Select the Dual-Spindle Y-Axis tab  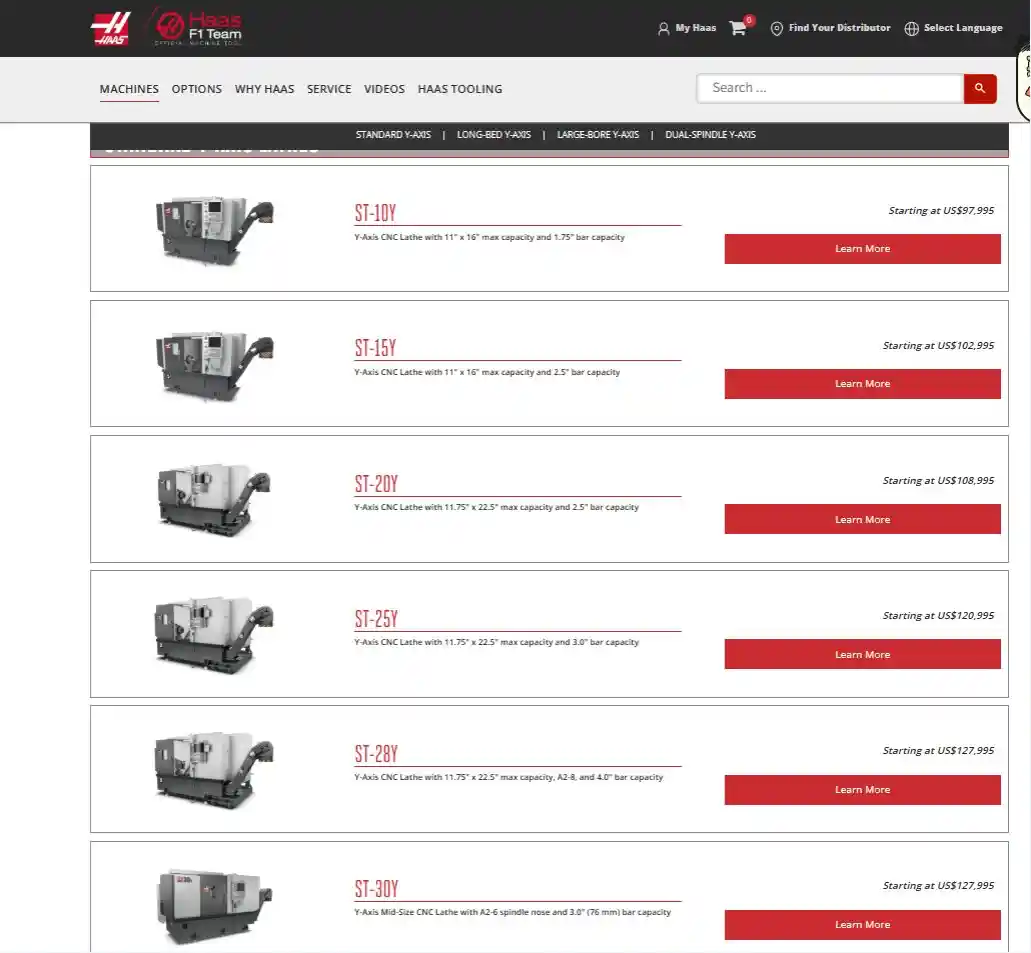710,134
